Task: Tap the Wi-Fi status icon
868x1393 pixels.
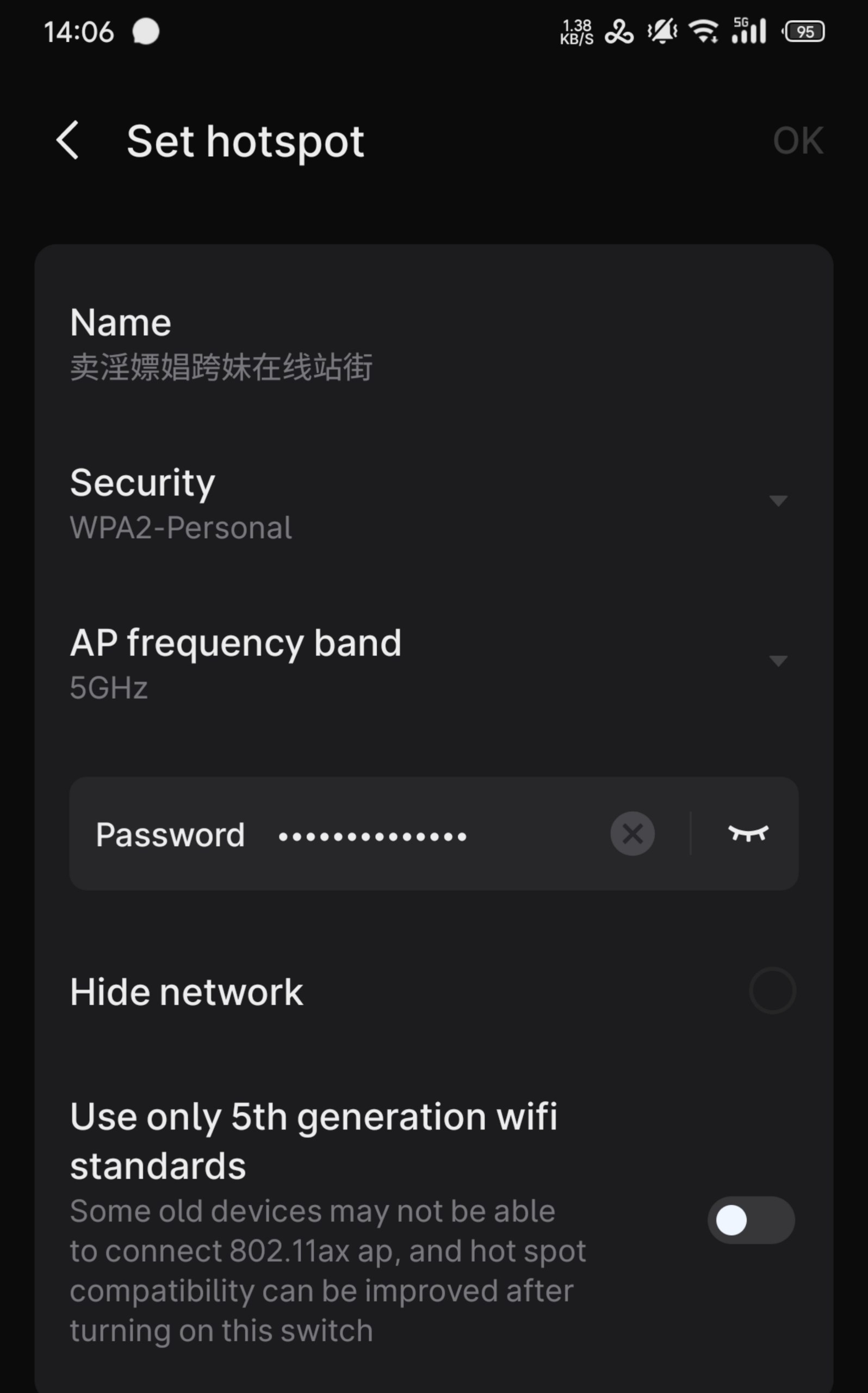Action: 704,31
